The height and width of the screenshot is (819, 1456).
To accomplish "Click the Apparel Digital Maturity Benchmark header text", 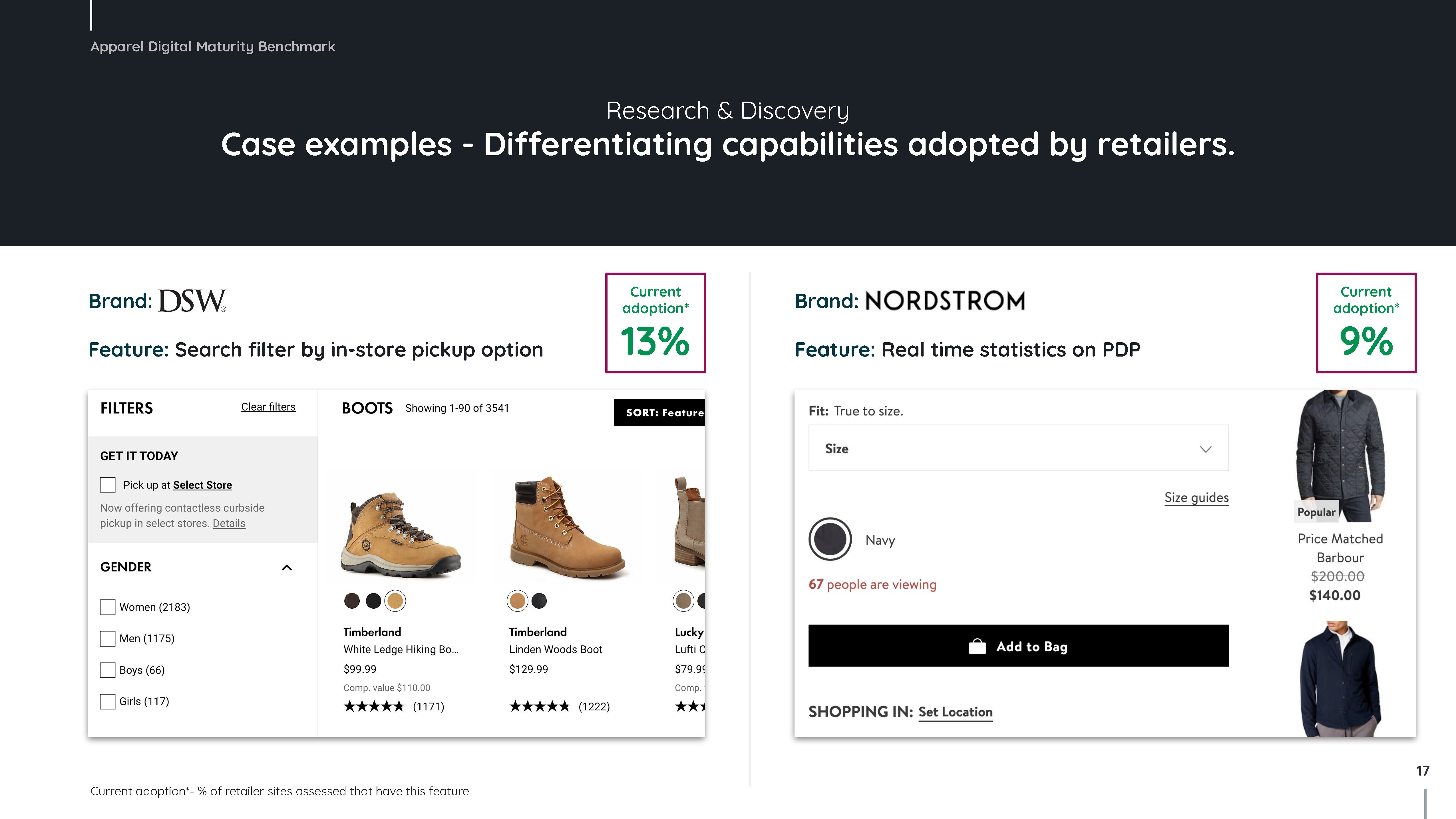I will pyautogui.click(x=212, y=46).
